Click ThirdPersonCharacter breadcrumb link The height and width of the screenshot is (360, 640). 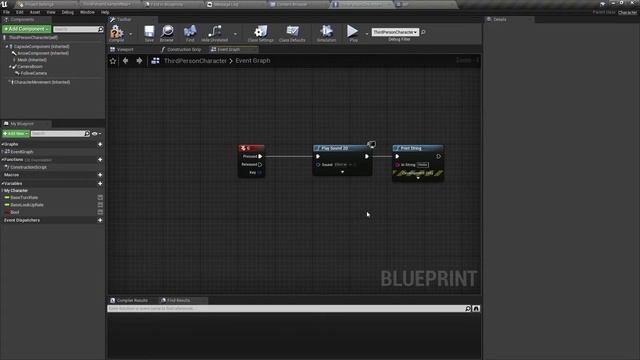[x=195, y=61]
